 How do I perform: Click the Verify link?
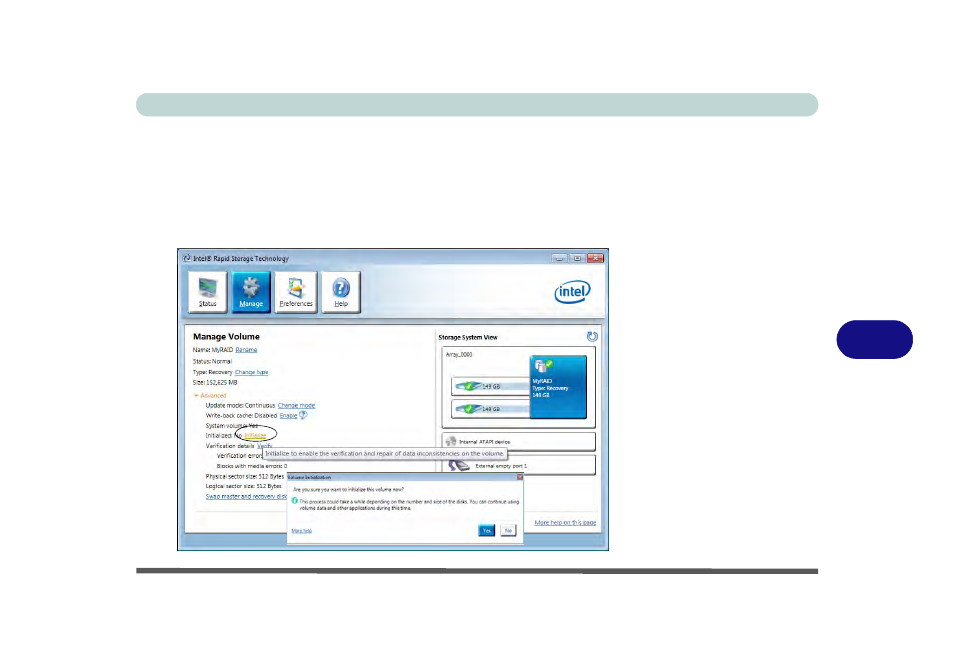264,446
